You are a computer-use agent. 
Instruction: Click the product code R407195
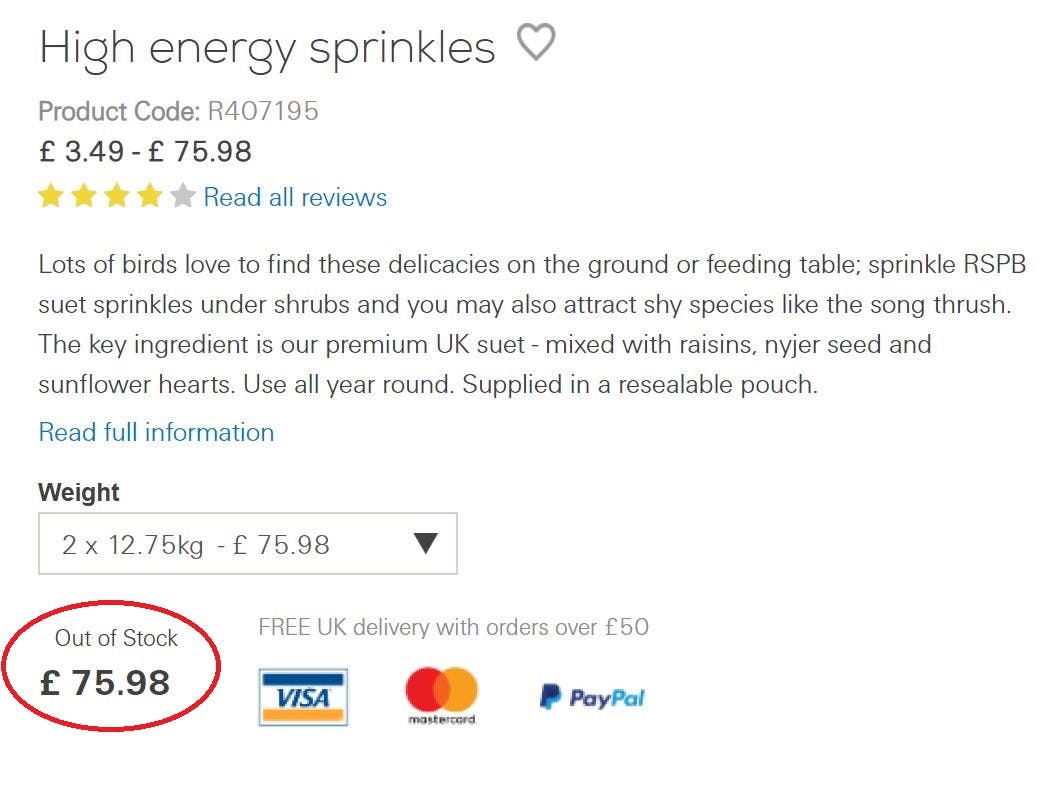(263, 111)
